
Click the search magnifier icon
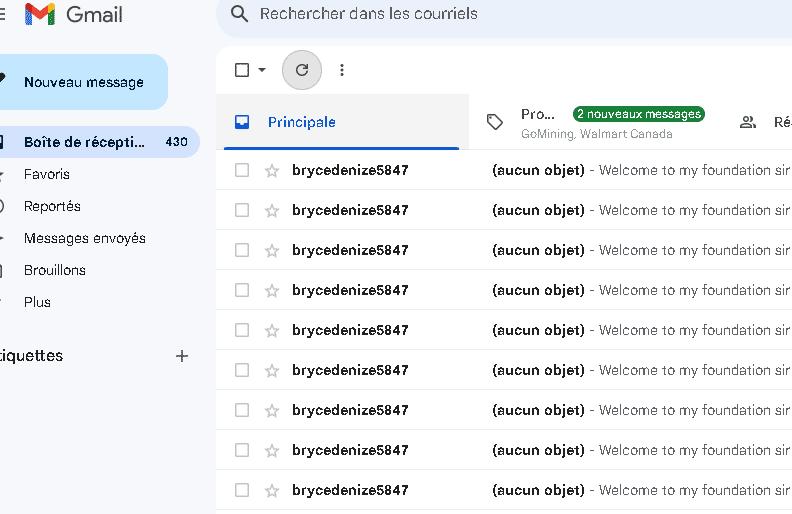pos(239,14)
